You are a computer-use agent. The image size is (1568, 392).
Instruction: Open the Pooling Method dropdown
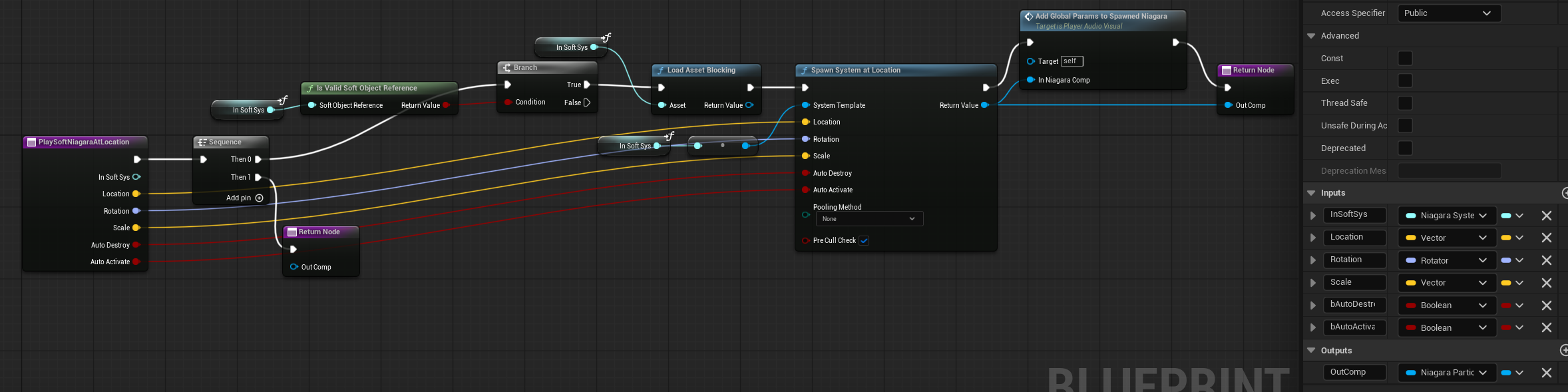869,219
